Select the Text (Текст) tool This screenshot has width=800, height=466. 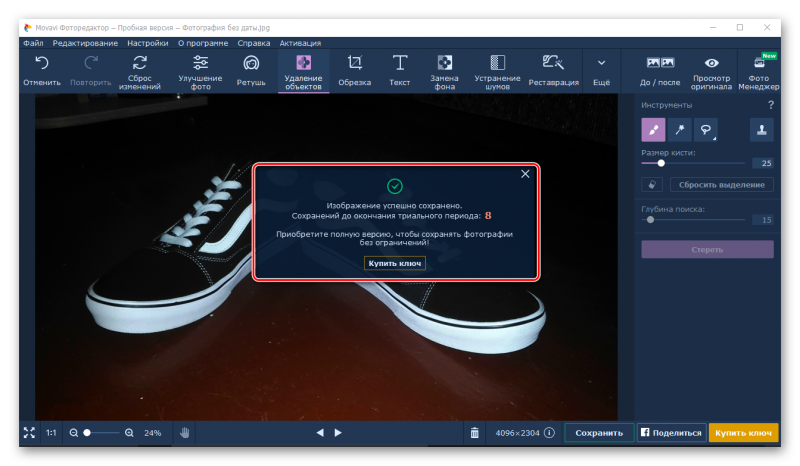click(400, 69)
